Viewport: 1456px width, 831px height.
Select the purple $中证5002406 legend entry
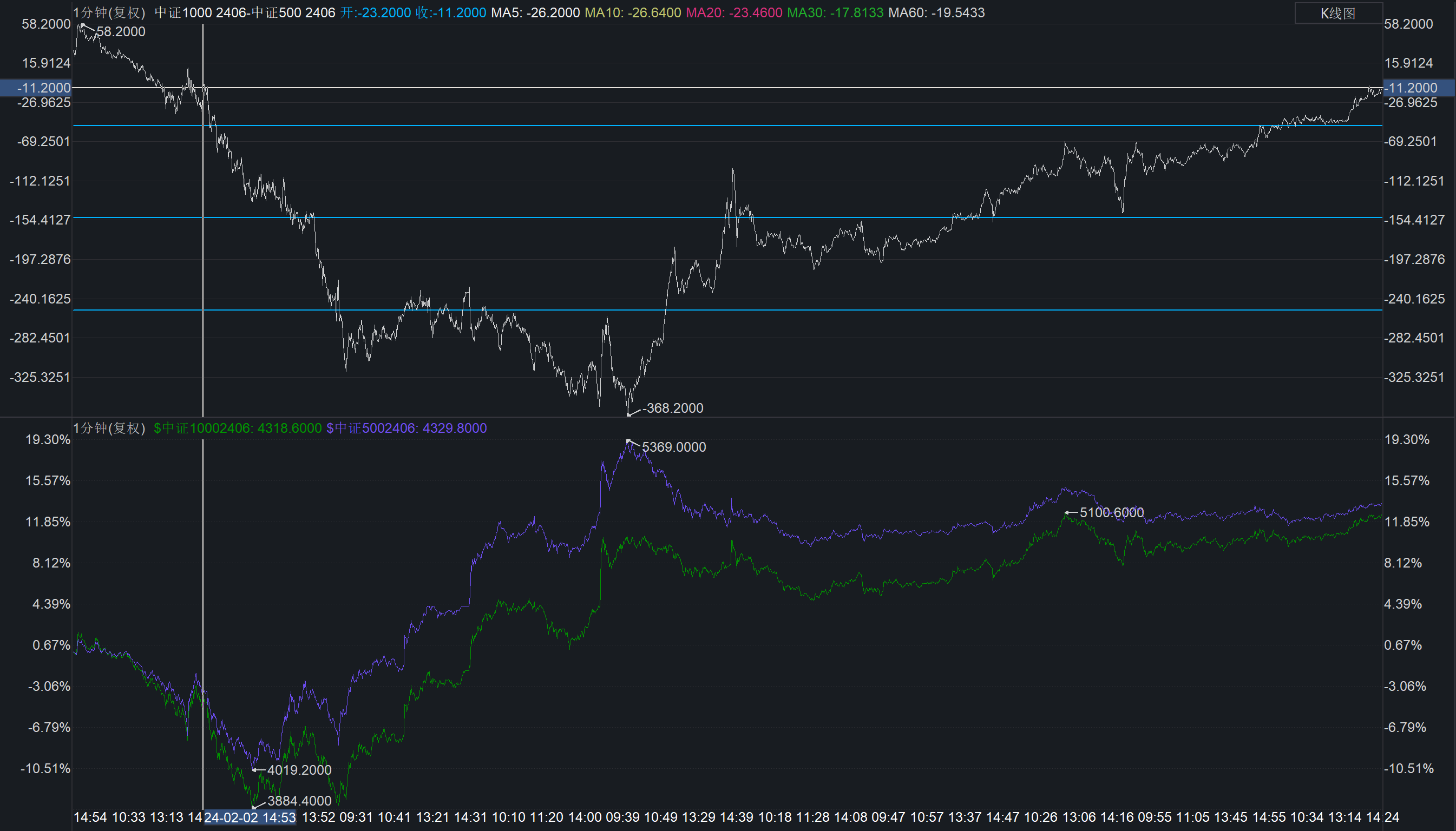pyautogui.click(x=406, y=428)
